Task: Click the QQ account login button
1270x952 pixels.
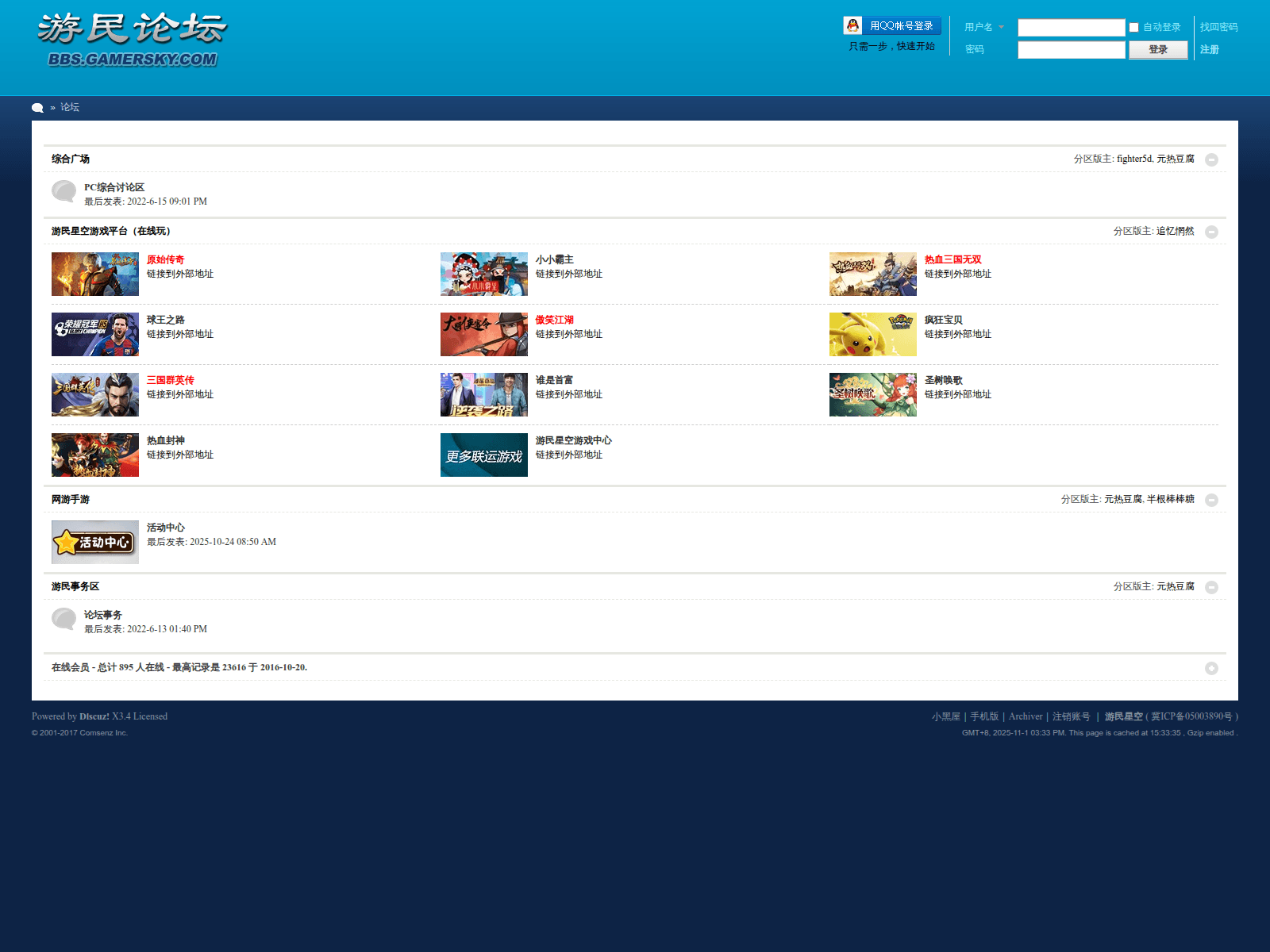Action: pos(892,26)
